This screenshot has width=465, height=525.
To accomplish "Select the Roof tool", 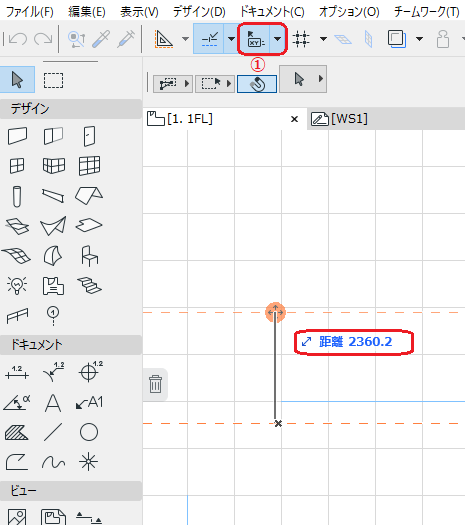I will [89, 196].
